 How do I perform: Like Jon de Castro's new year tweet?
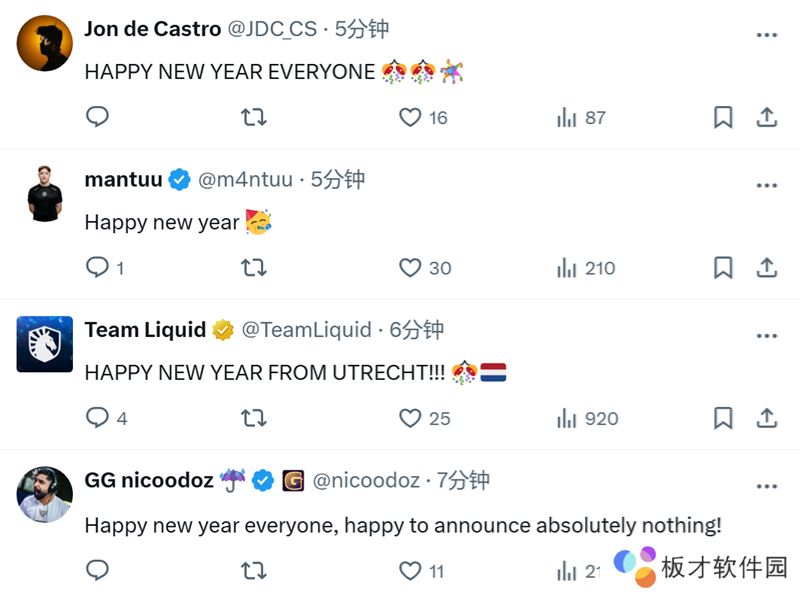click(410, 118)
